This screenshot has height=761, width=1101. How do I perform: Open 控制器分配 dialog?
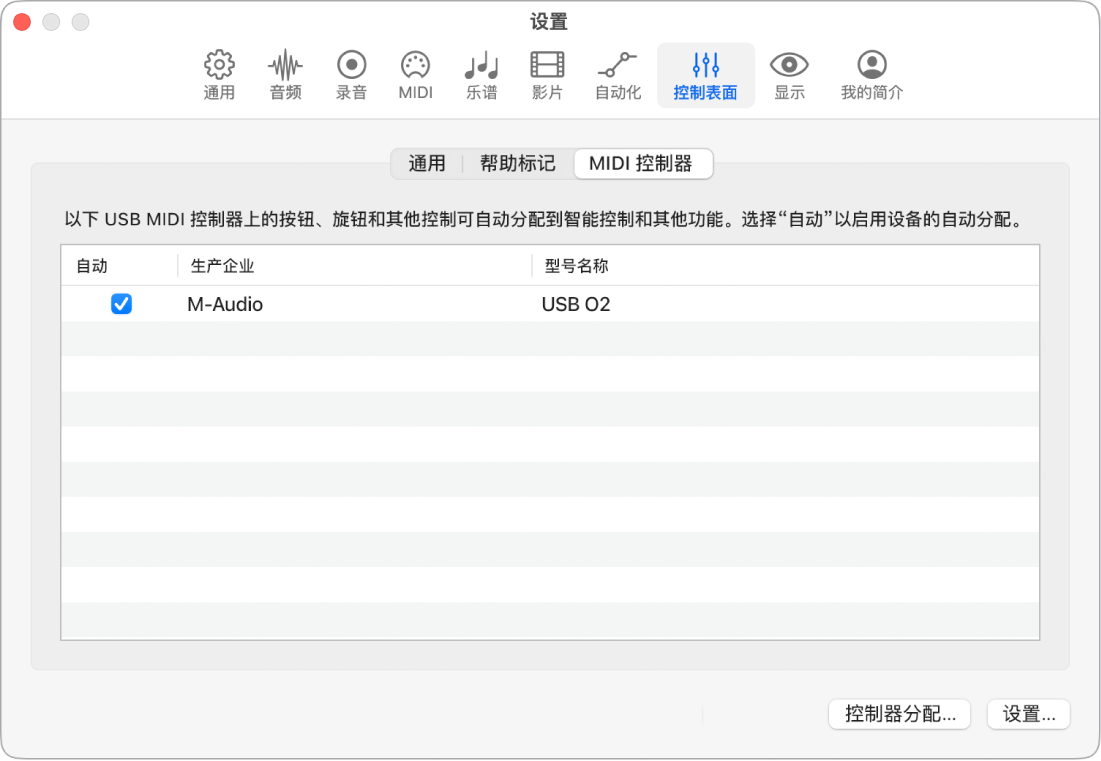pyautogui.click(x=898, y=714)
